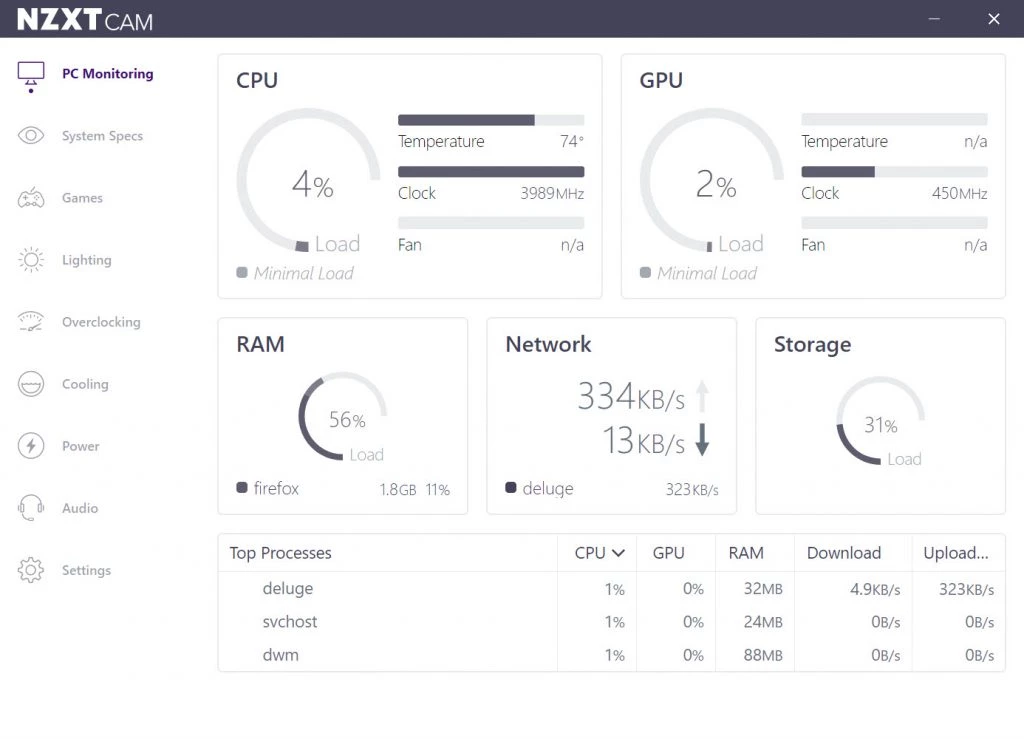This screenshot has height=739, width=1024.
Task: Sort processes by the CPU column dropdown
Action: pyautogui.click(x=600, y=553)
